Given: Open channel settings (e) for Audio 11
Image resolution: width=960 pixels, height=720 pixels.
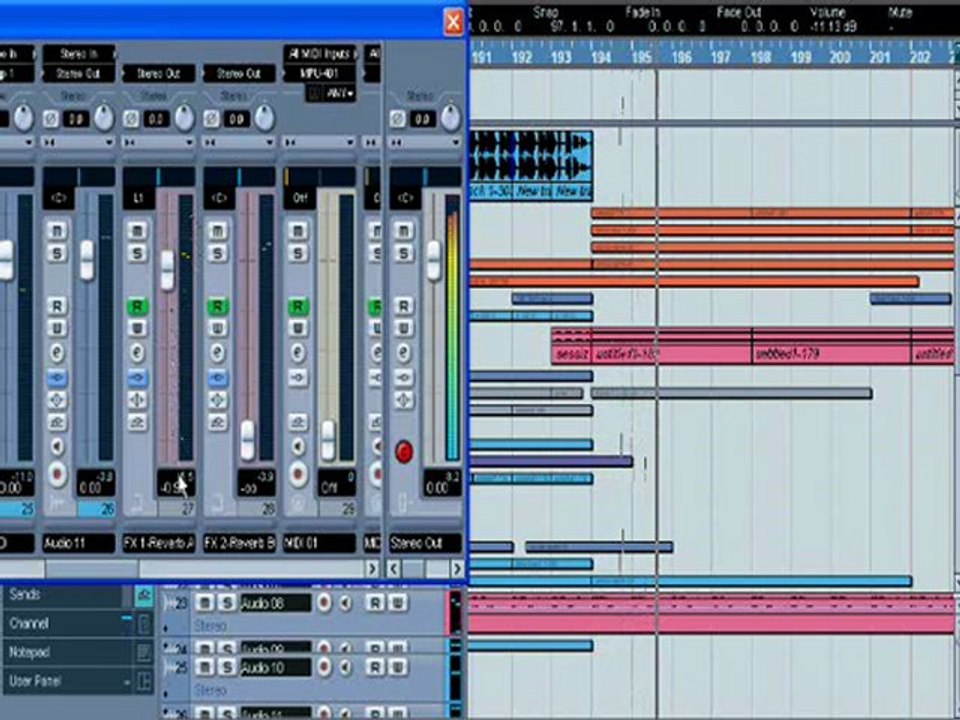Looking at the screenshot, I should [x=57, y=353].
